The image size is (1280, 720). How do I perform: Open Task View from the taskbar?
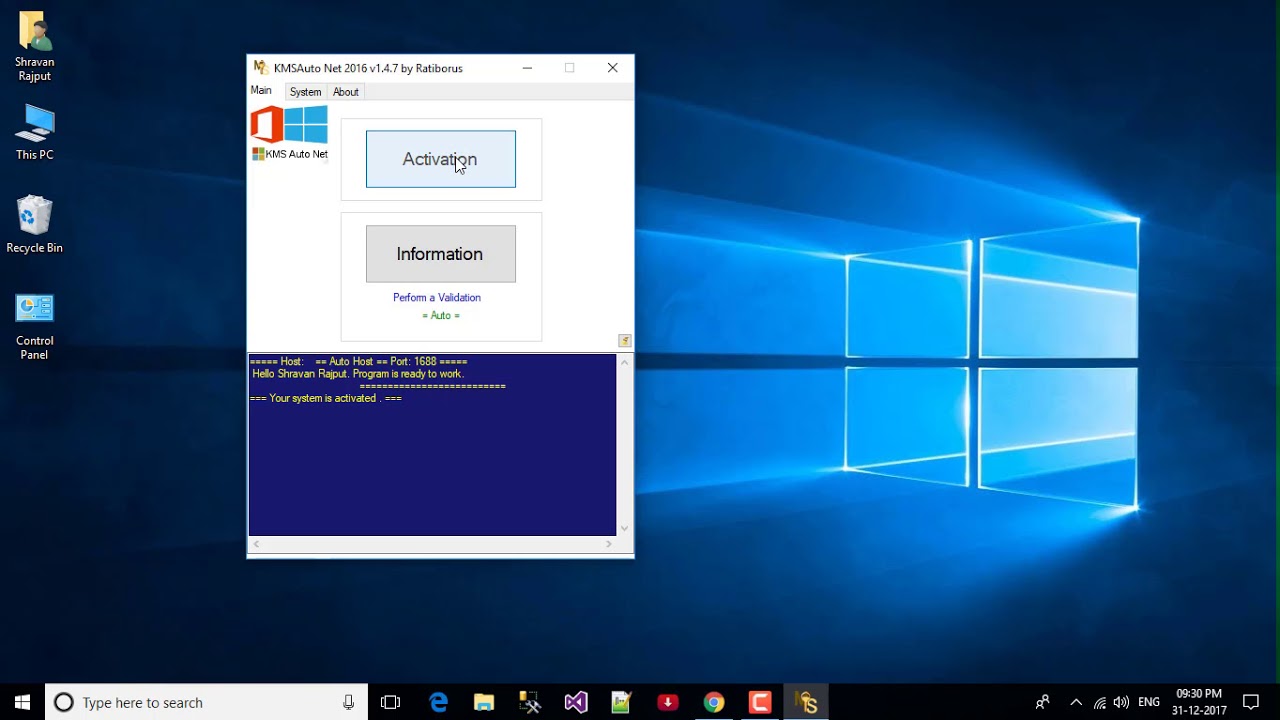click(x=391, y=702)
